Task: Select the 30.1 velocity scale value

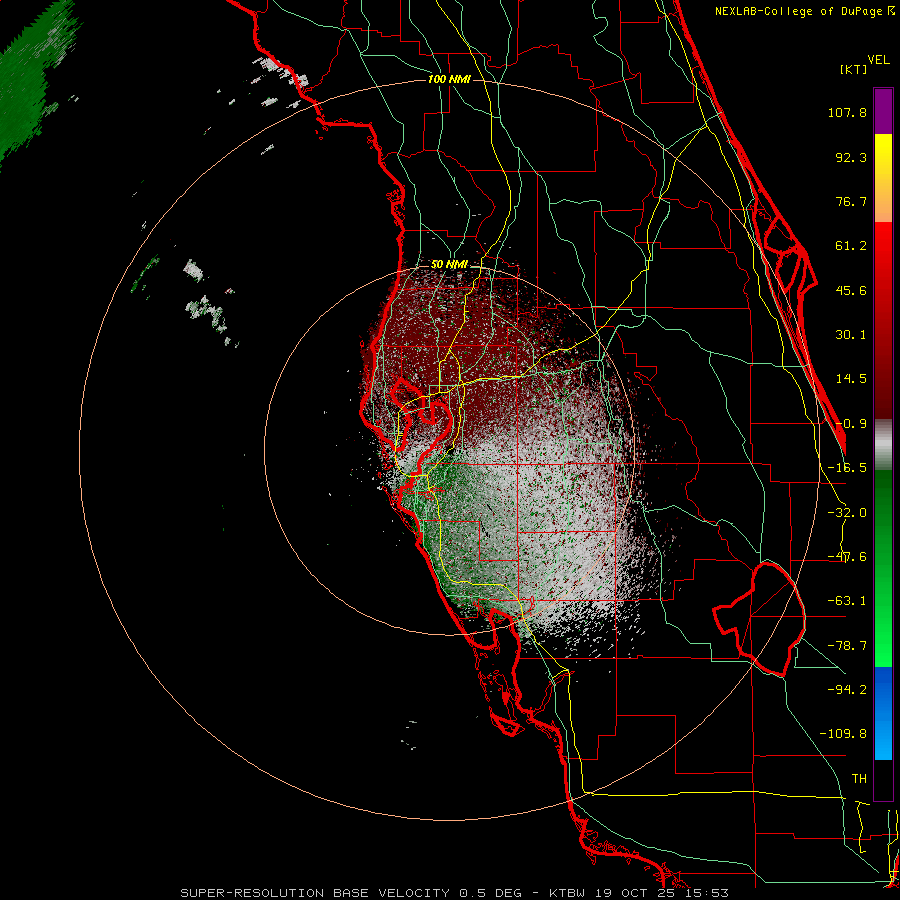Action: (x=851, y=335)
